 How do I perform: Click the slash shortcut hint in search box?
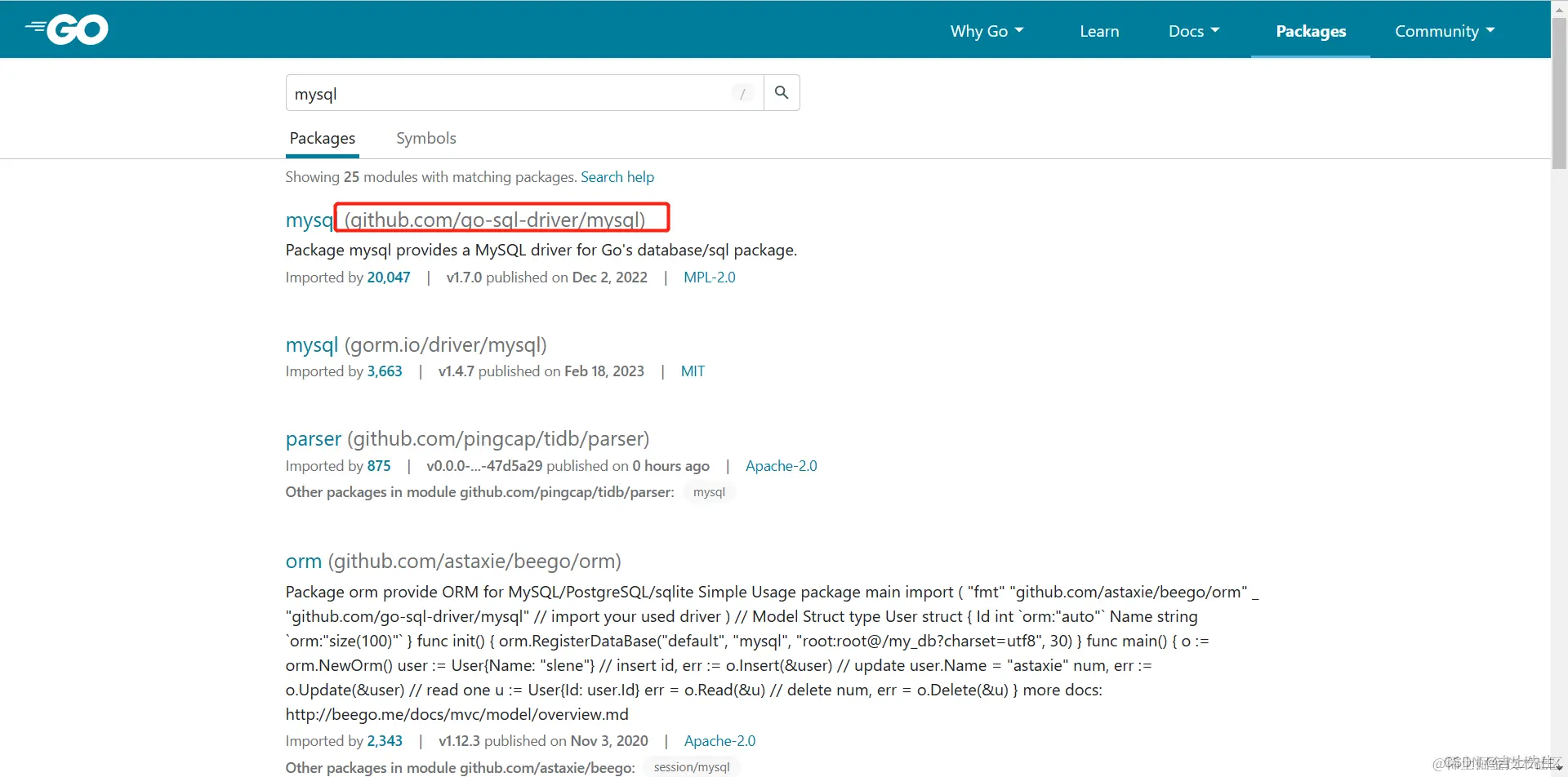coord(742,93)
